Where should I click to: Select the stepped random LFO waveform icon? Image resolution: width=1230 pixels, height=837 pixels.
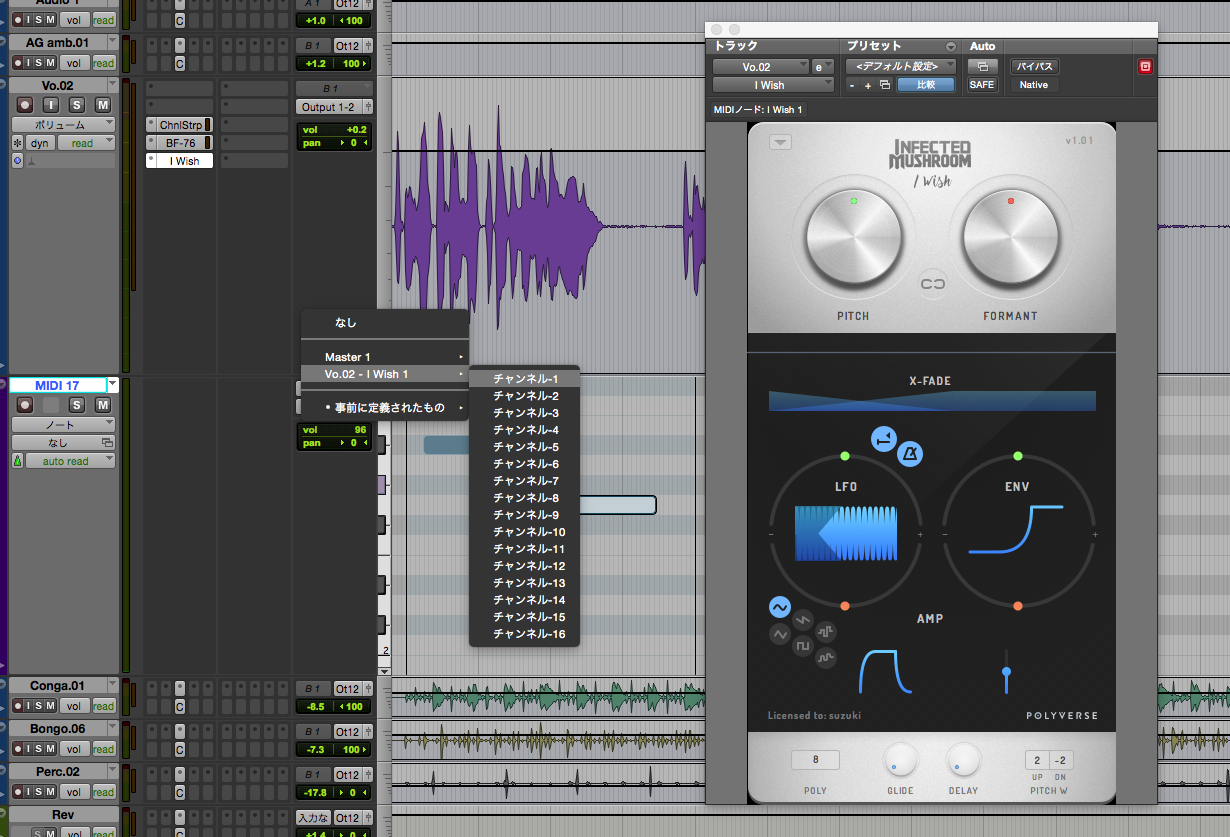tap(825, 632)
